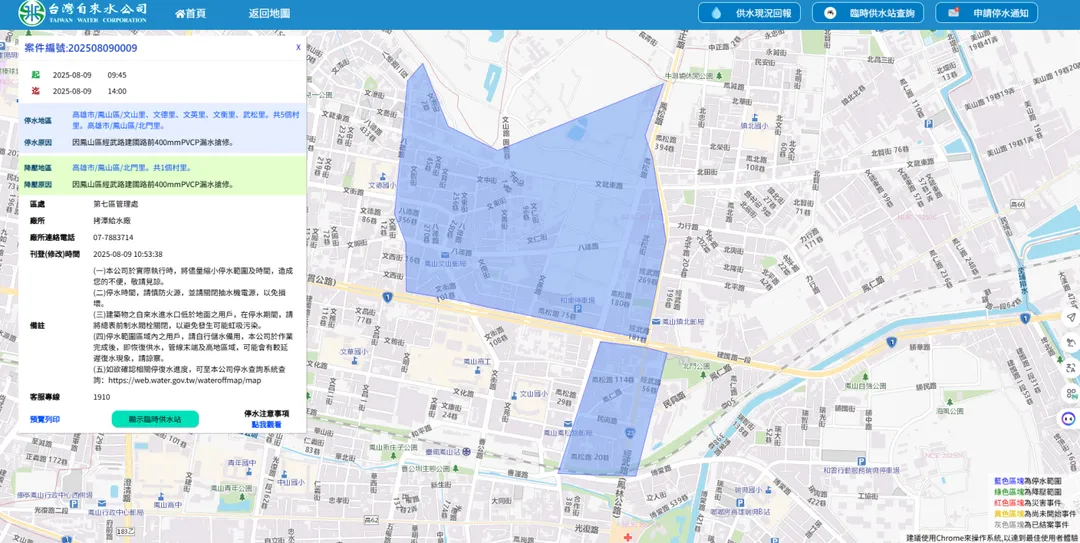Select the plant phone number 07-7883714
Image resolution: width=1080 pixels, height=543 pixels.
(x=113, y=237)
